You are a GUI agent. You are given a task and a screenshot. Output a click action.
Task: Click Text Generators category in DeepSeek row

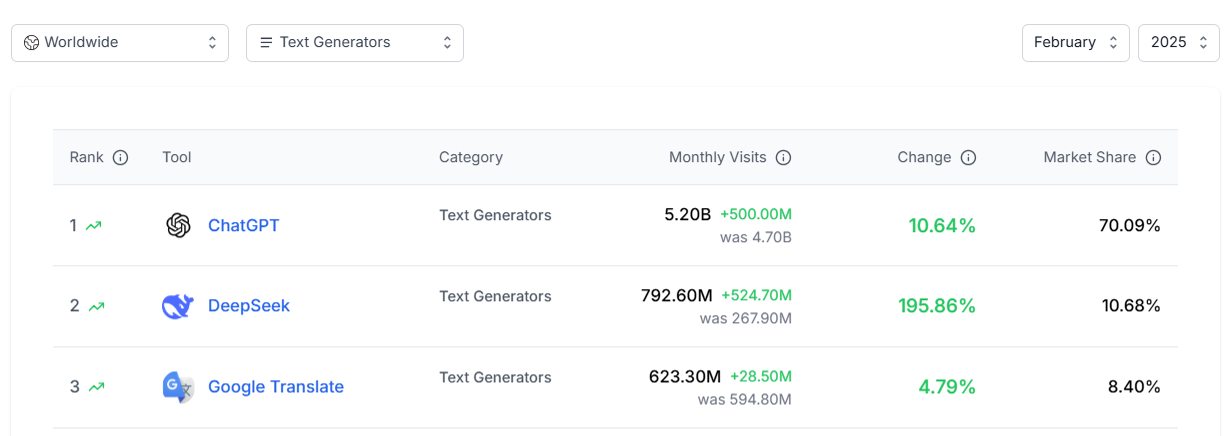tap(495, 296)
